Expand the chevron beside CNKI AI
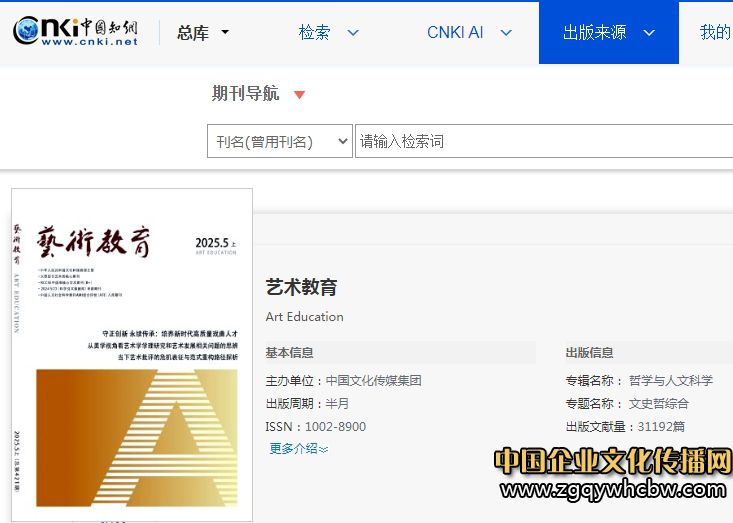The height and width of the screenshot is (523, 733). click(x=506, y=33)
